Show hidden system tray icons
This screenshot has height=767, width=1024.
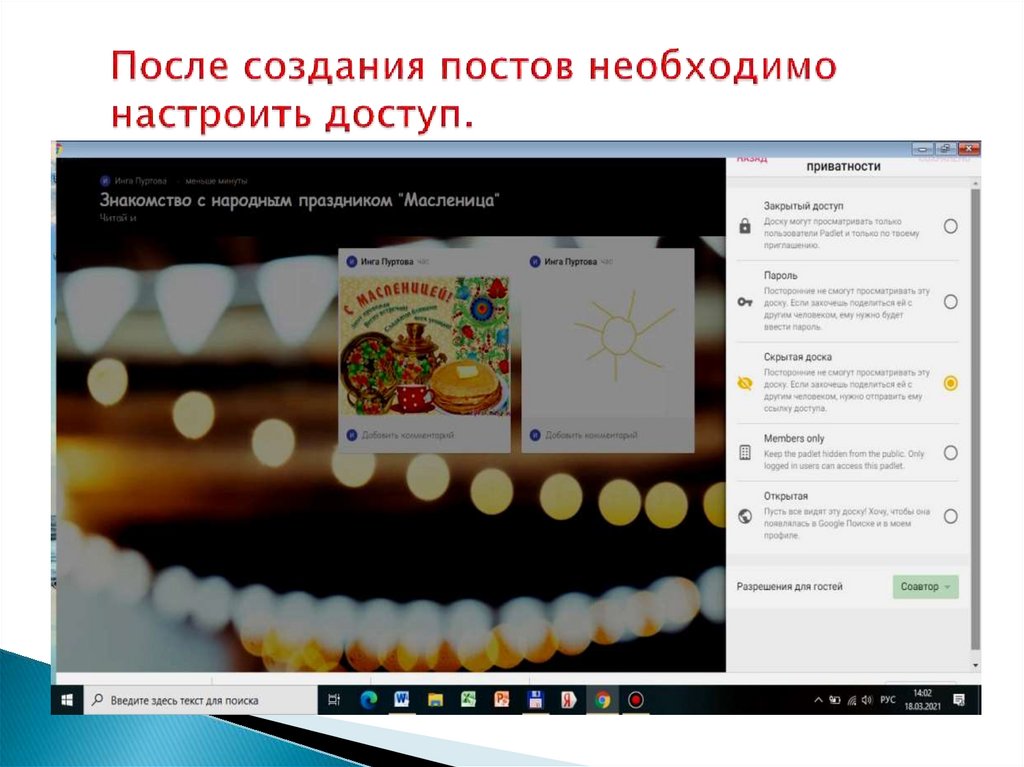[x=818, y=700]
